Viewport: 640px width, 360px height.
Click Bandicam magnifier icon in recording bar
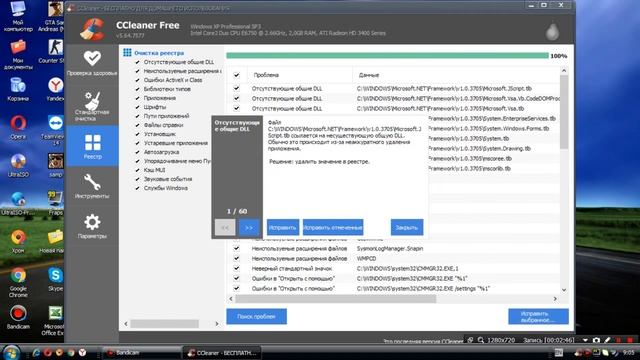(x=481, y=340)
